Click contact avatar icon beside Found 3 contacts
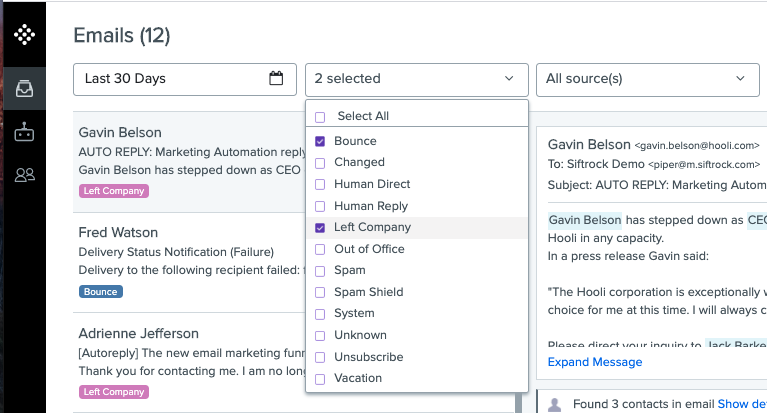The height and width of the screenshot is (413, 767). [x=554, y=405]
